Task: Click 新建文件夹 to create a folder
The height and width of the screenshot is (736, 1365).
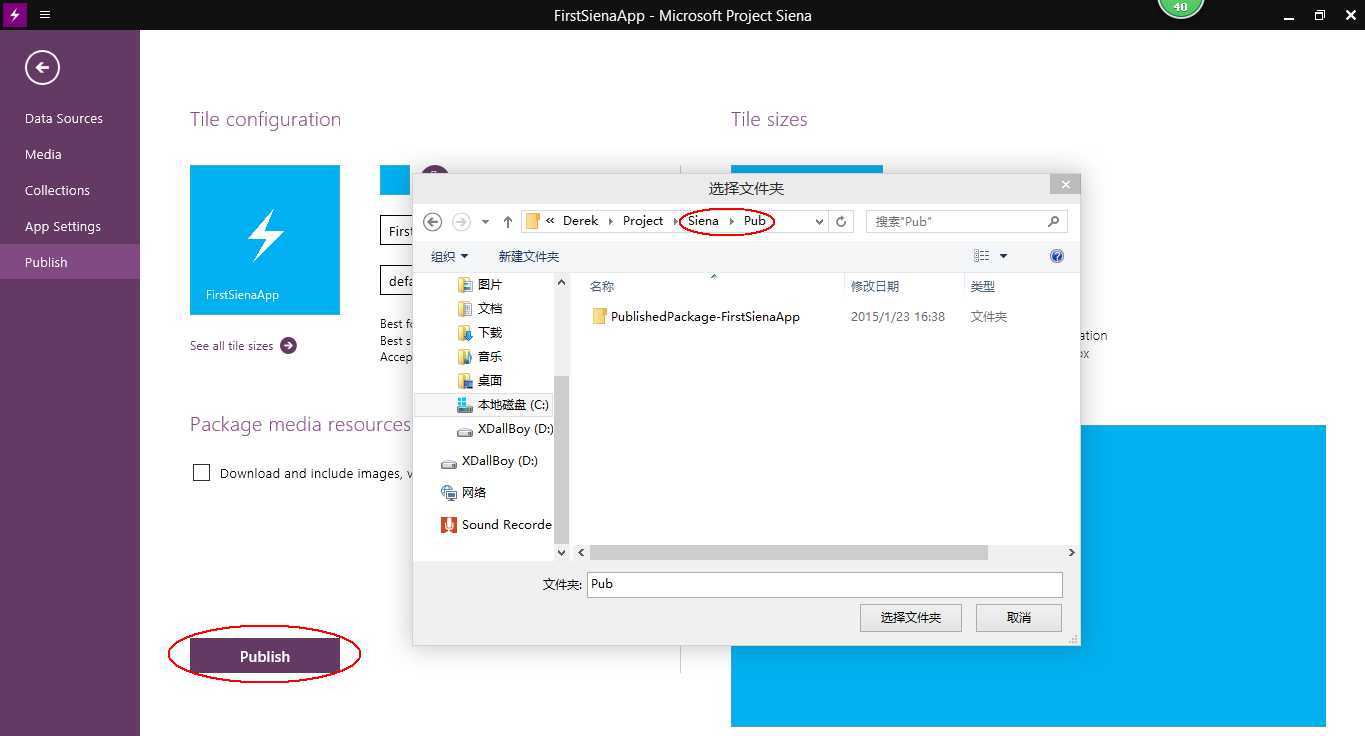Action: [528, 256]
